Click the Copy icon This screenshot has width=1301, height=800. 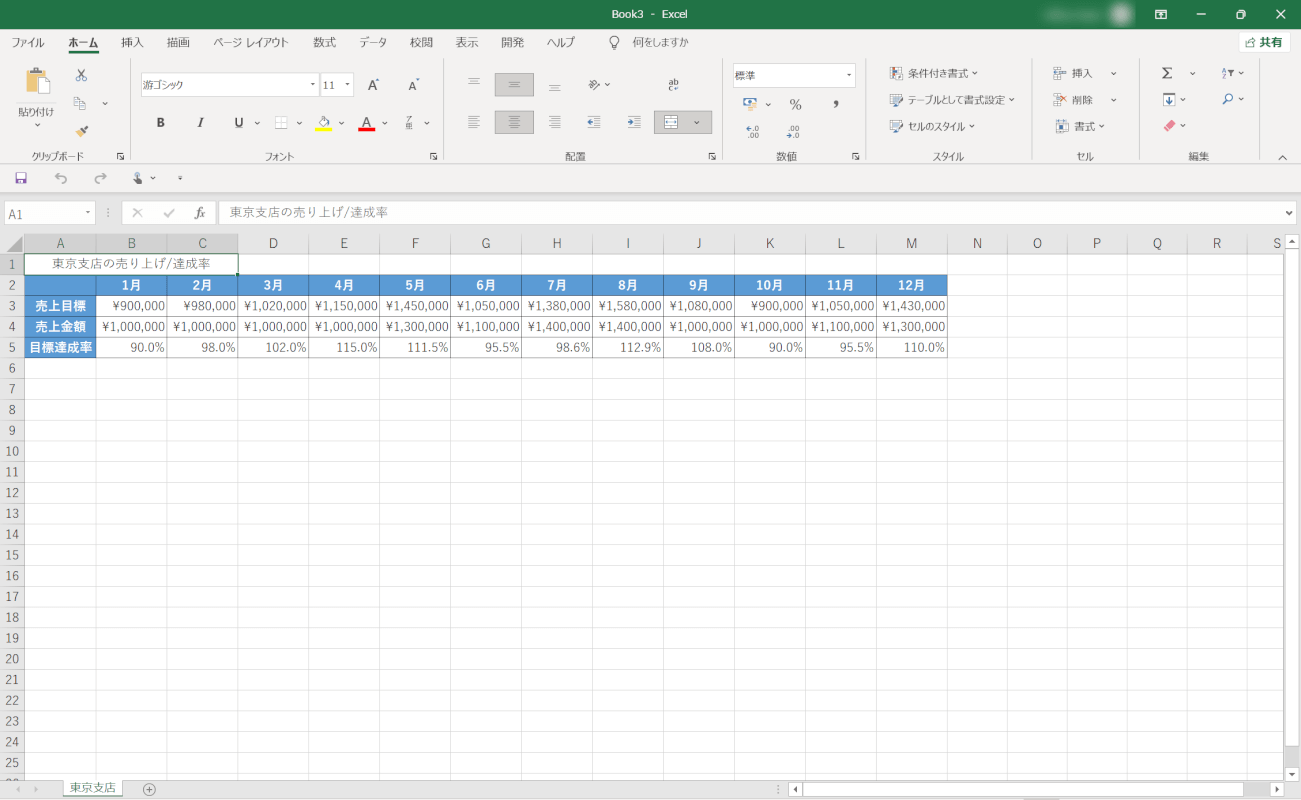(x=80, y=103)
